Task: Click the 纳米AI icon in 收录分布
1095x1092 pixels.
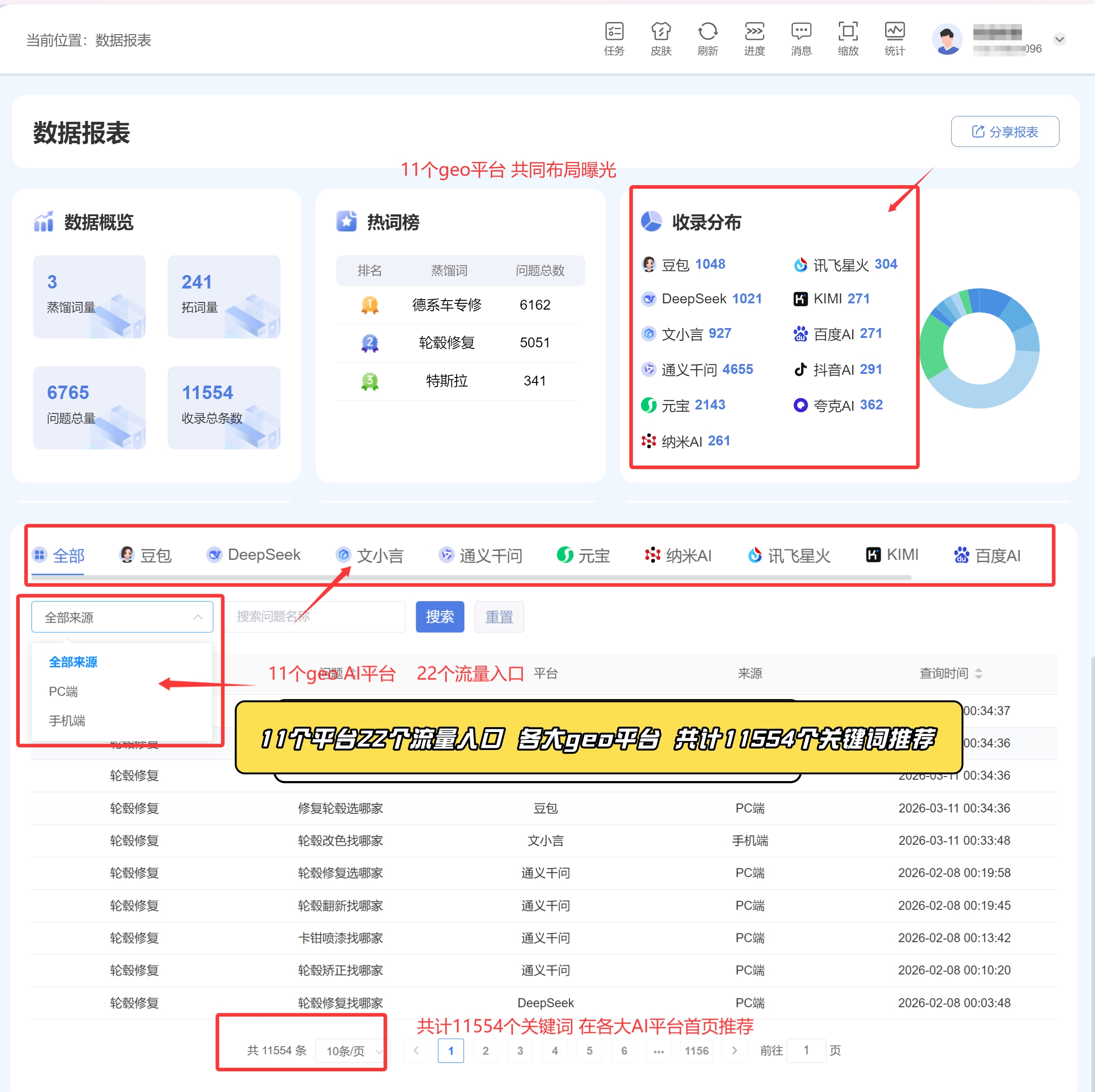Action: [648, 441]
